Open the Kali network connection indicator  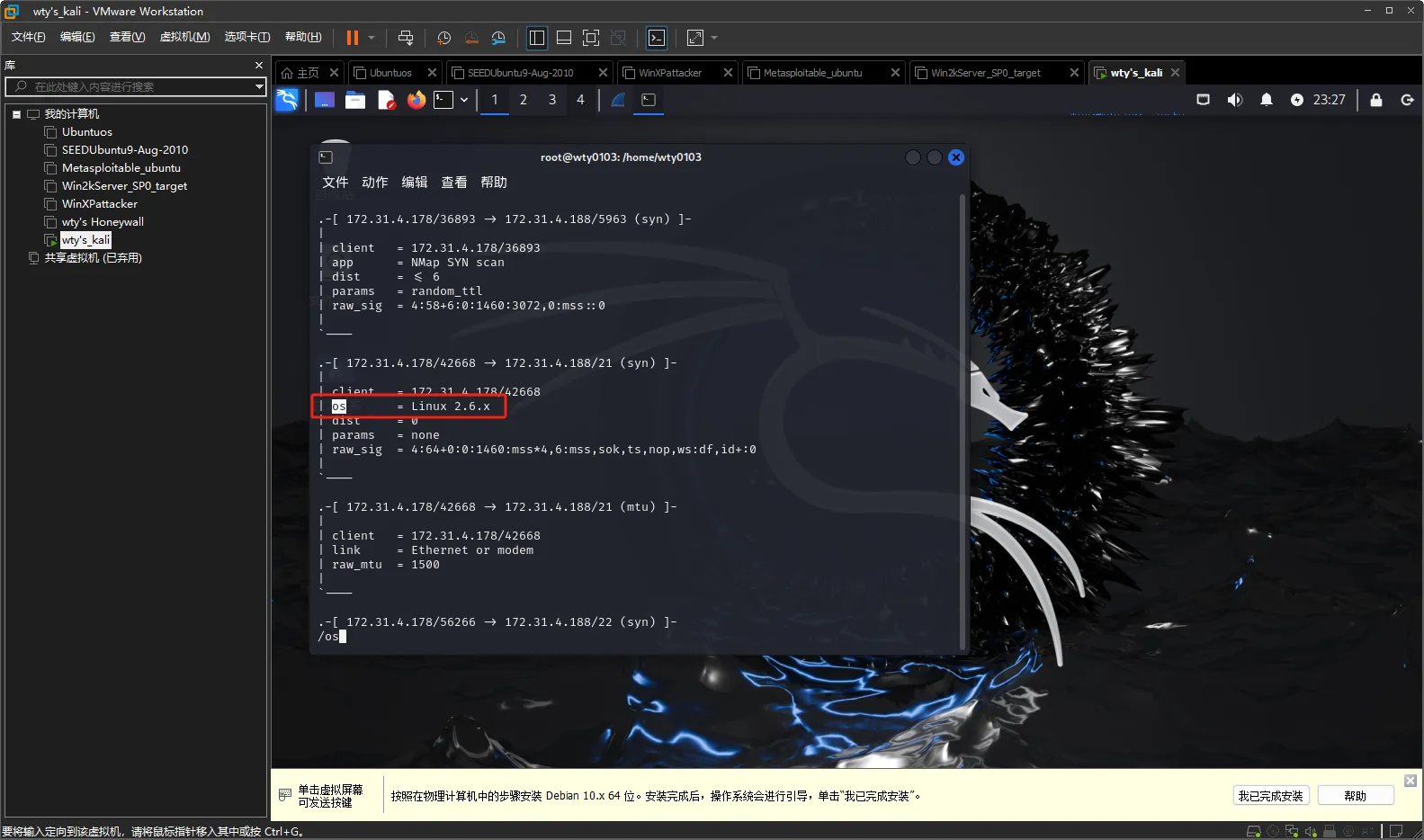(x=1203, y=100)
